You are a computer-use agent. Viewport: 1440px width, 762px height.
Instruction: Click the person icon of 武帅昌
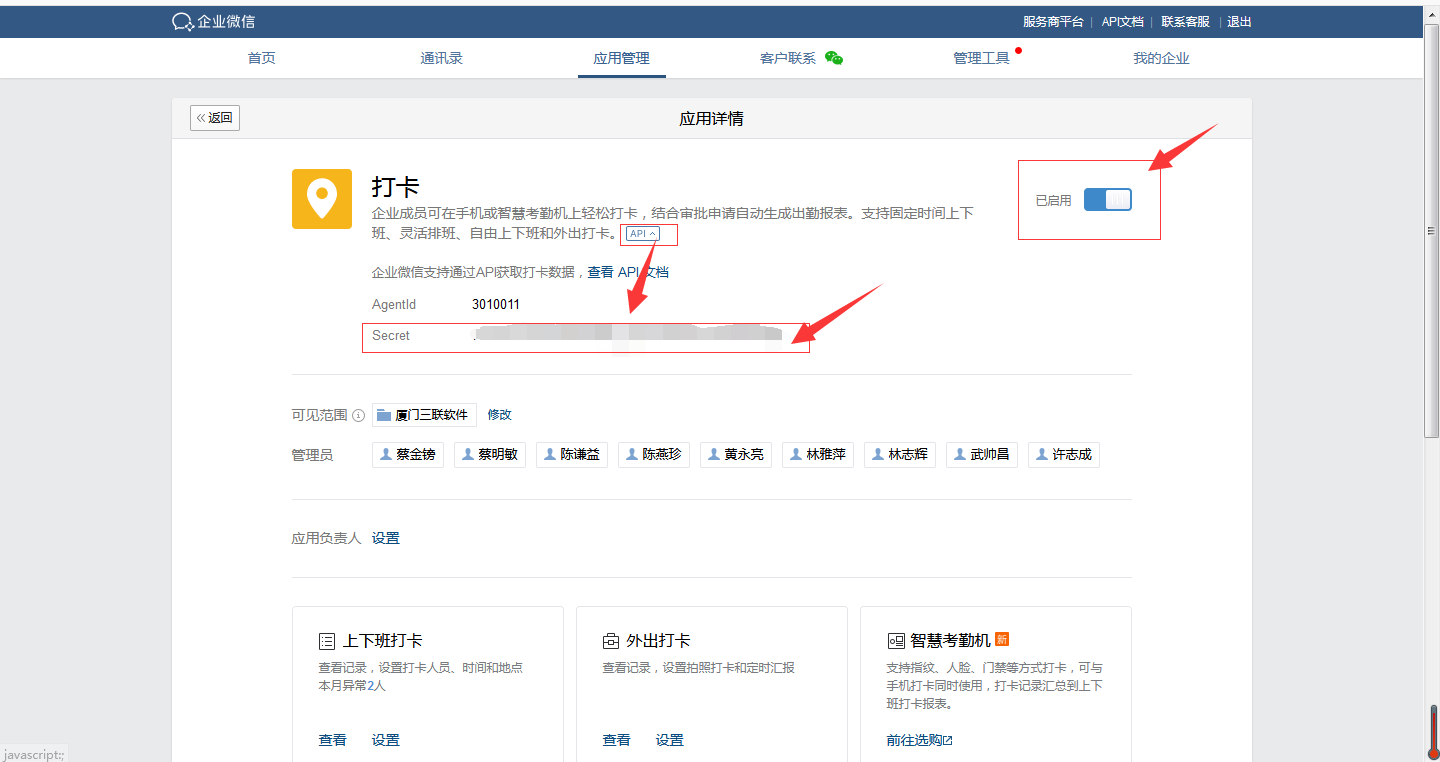point(959,454)
